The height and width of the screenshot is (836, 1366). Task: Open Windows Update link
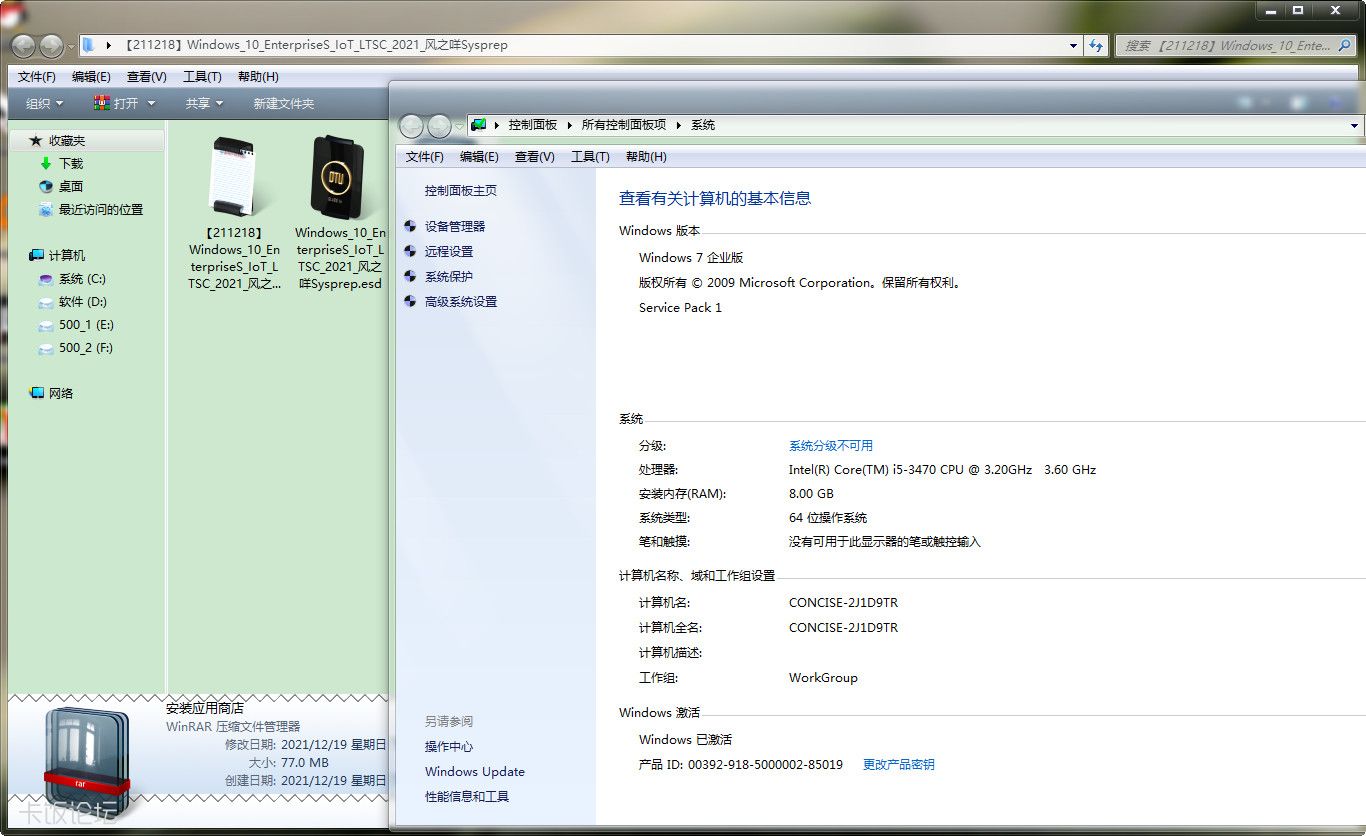tap(475, 772)
